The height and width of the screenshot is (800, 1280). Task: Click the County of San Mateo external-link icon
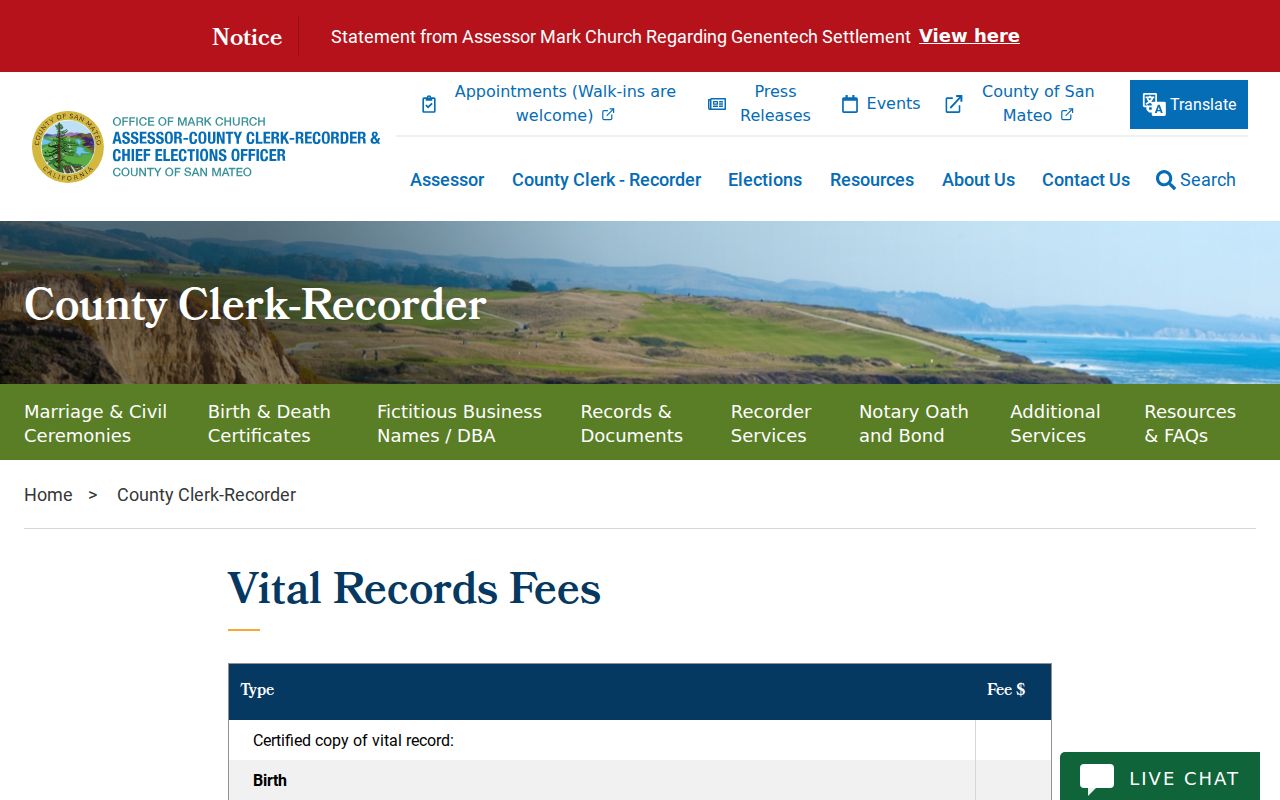(x=954, y=104)
